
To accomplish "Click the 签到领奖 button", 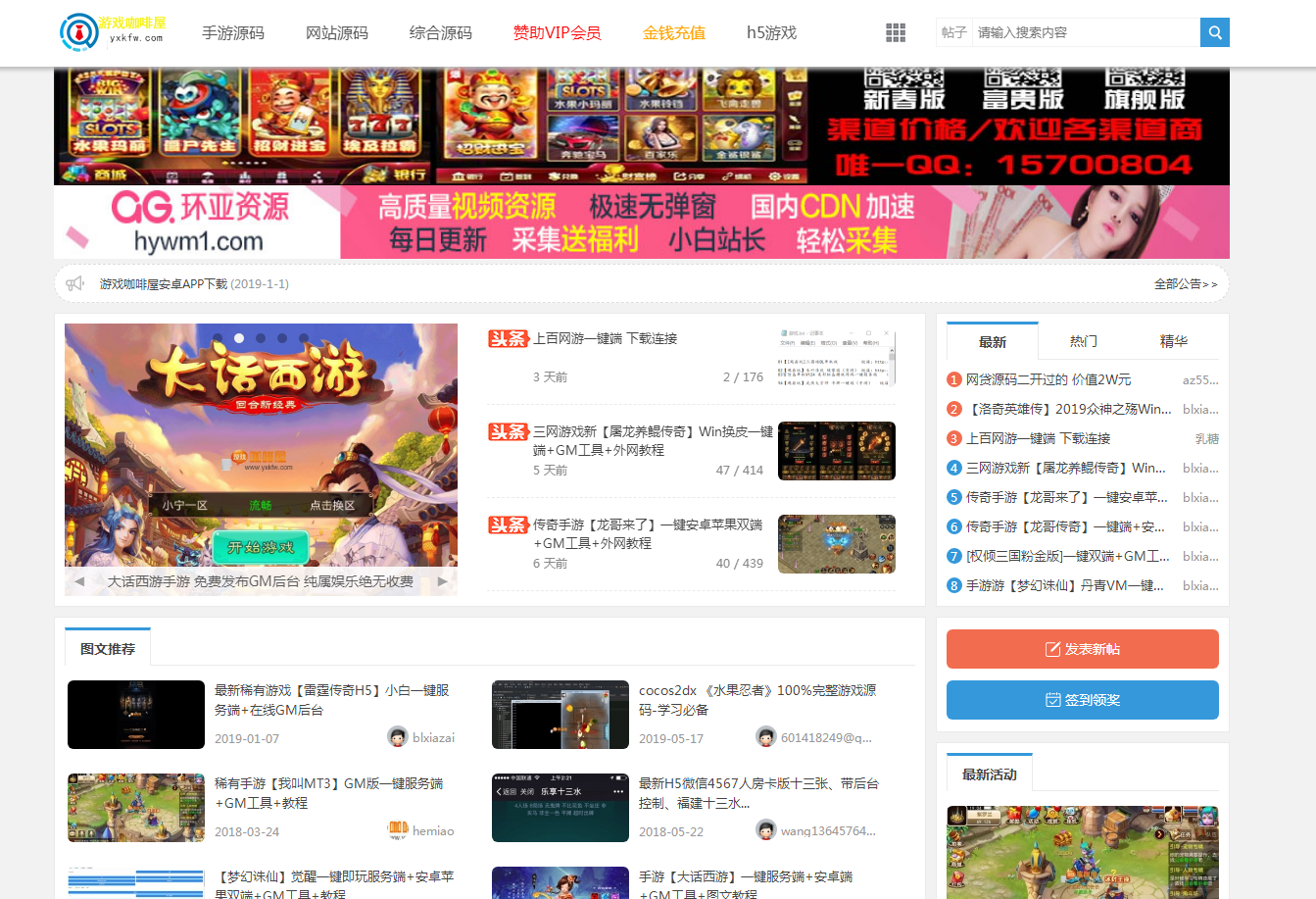I will [1082, 700].
